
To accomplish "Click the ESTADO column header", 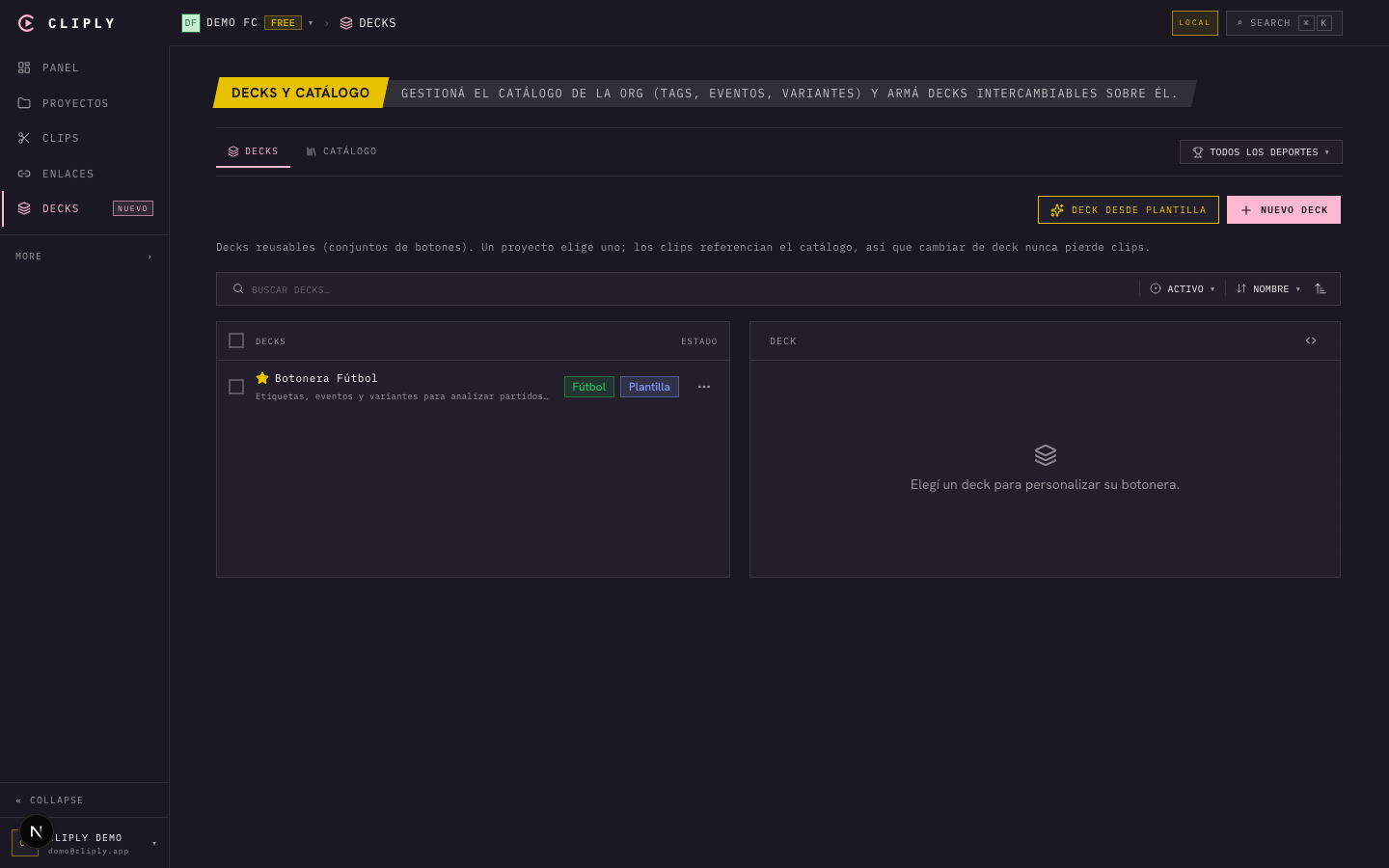I will tap(699, 341).
